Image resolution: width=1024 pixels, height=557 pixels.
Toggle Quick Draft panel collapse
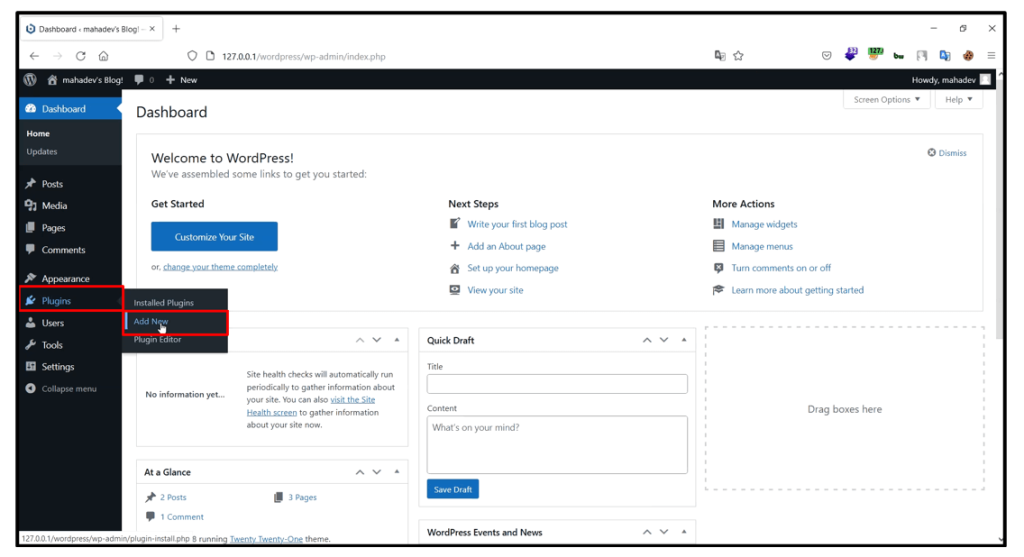[x=684, y=340]
